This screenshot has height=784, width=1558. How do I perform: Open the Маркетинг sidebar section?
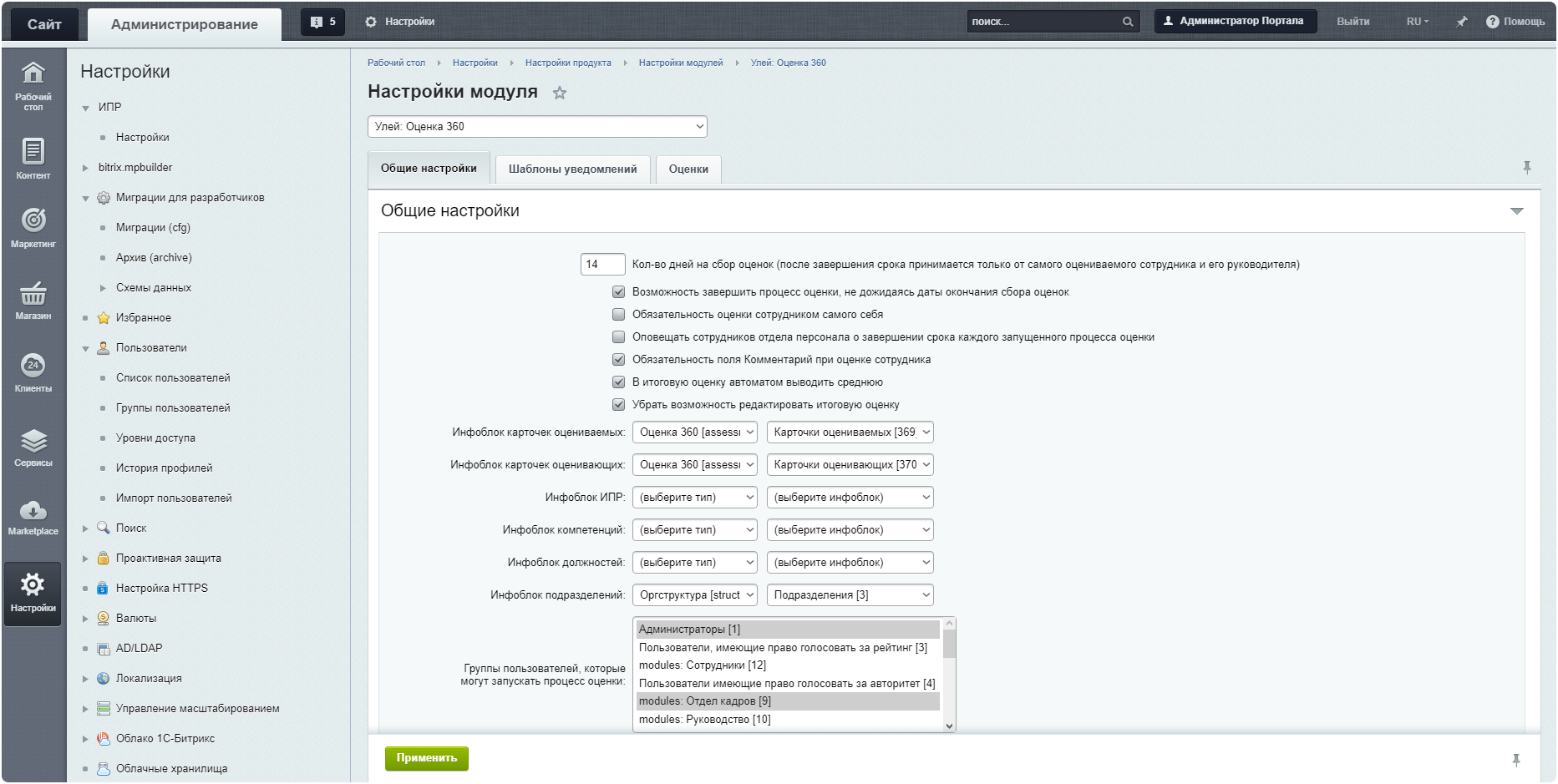(33, 227)
